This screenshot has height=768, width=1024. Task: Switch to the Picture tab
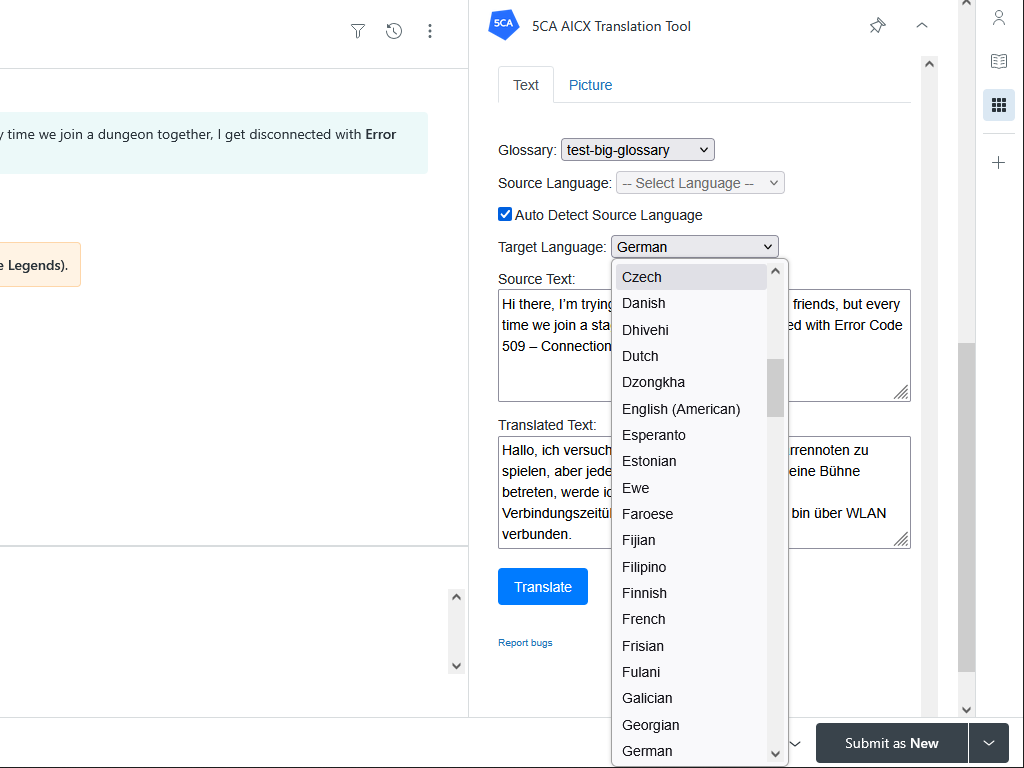(590, 85)
